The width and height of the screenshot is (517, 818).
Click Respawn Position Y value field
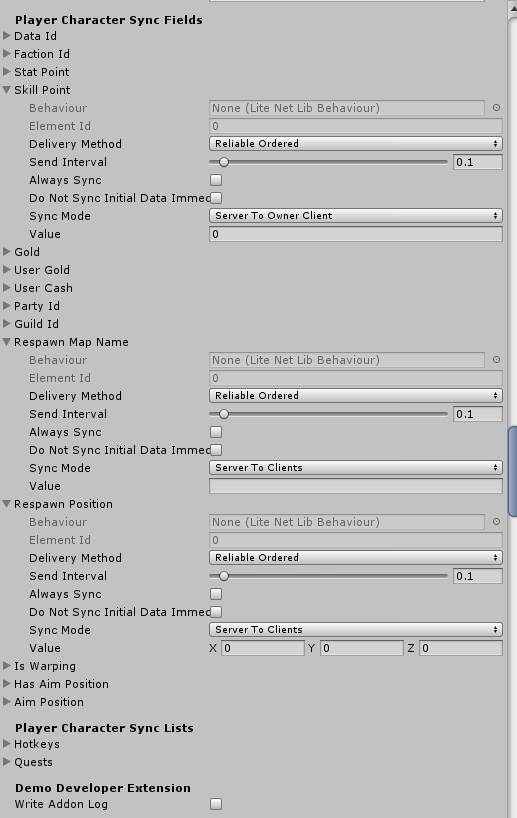(x=362, y=648)
